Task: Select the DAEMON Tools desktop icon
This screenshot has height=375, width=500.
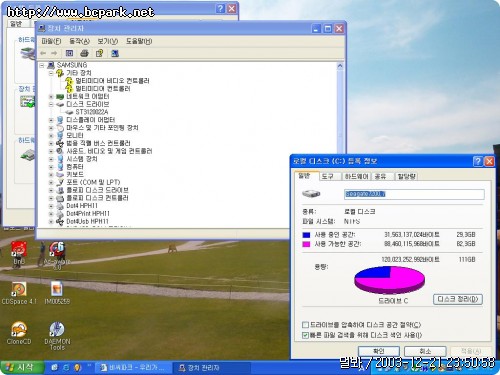Action: pos(57,335)
